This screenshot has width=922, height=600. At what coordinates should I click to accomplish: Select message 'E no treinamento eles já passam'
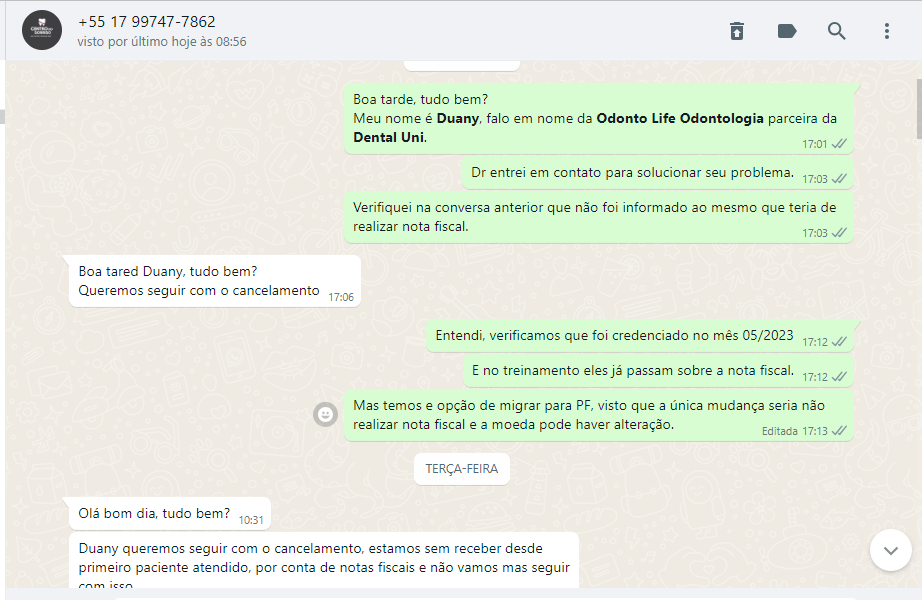tap(658, 371)
